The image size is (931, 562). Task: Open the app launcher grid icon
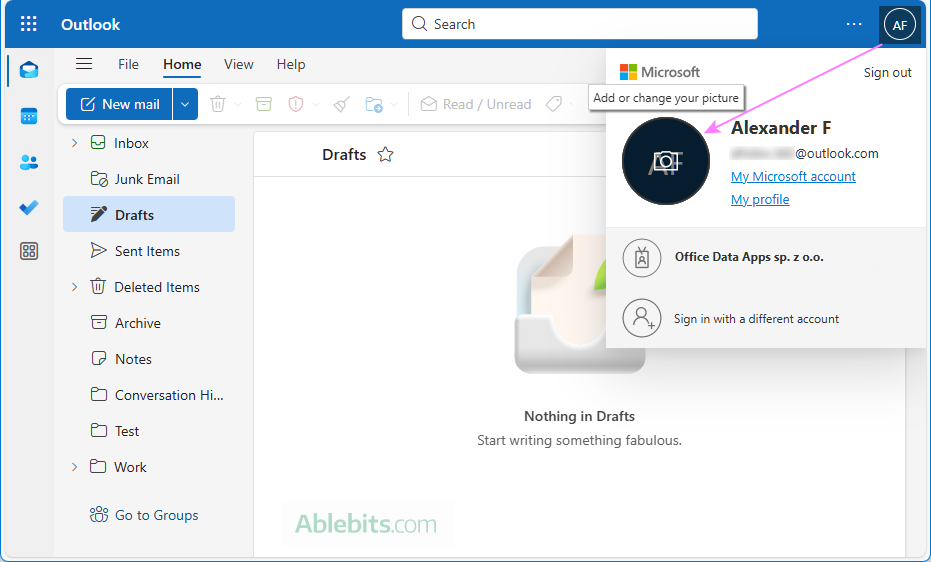pos(29,24)
